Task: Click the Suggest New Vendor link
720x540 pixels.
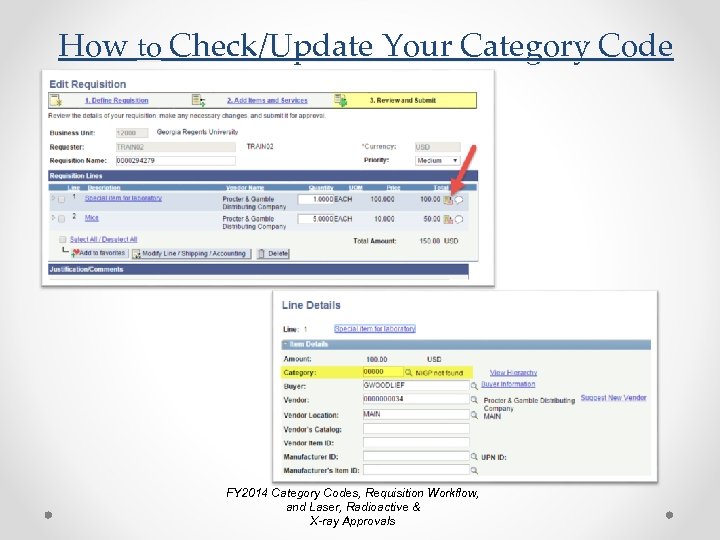Action: click(x=613, y=398)
